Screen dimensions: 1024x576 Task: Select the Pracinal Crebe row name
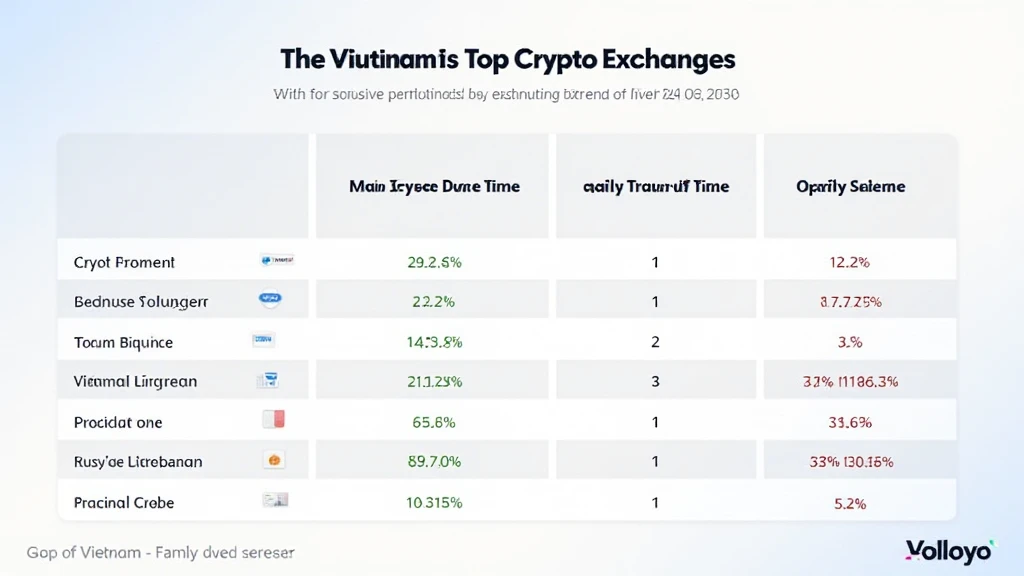click(x=124, y=502)
